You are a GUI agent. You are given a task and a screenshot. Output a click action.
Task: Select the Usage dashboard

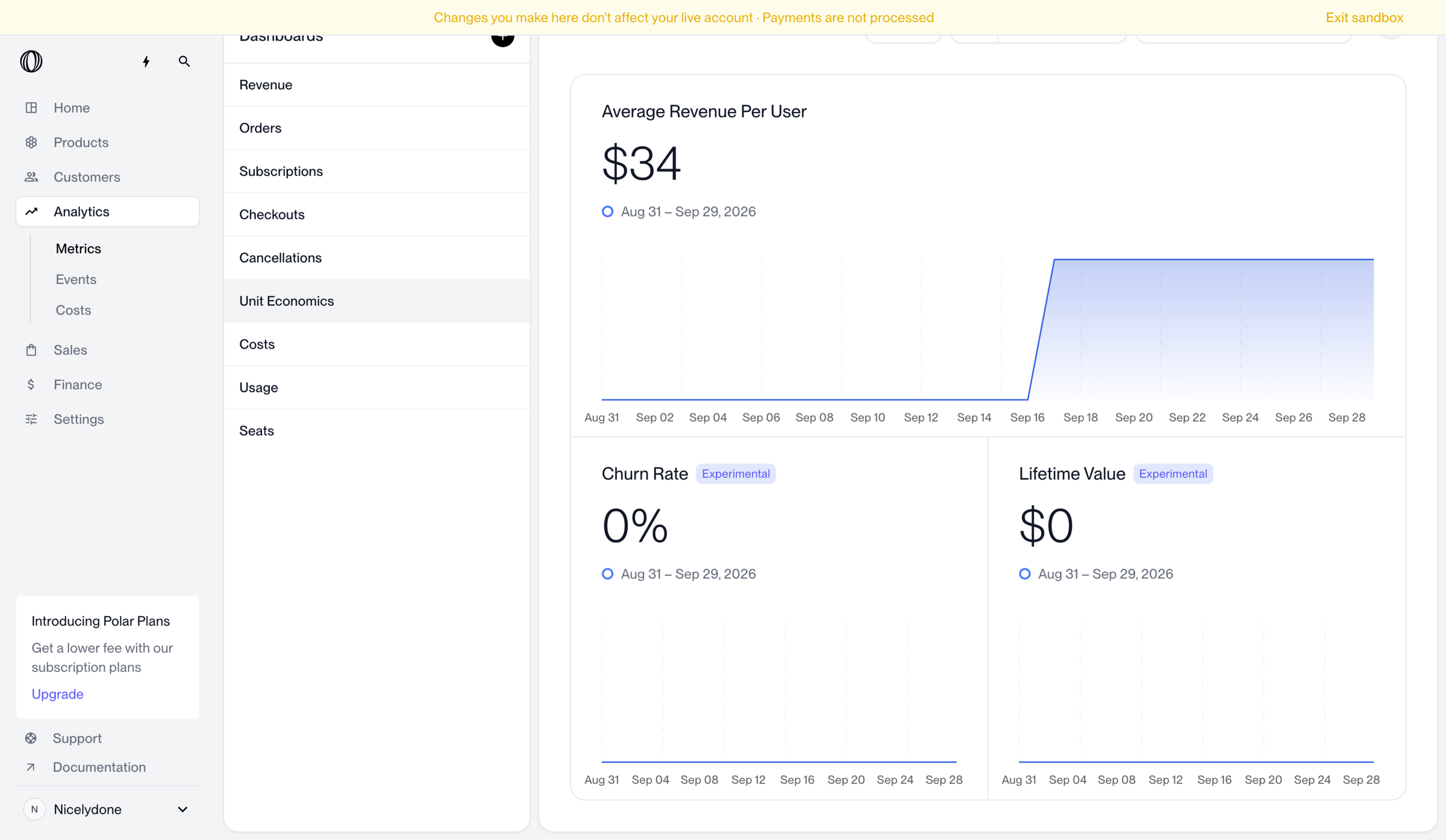(x=377, y=388)
